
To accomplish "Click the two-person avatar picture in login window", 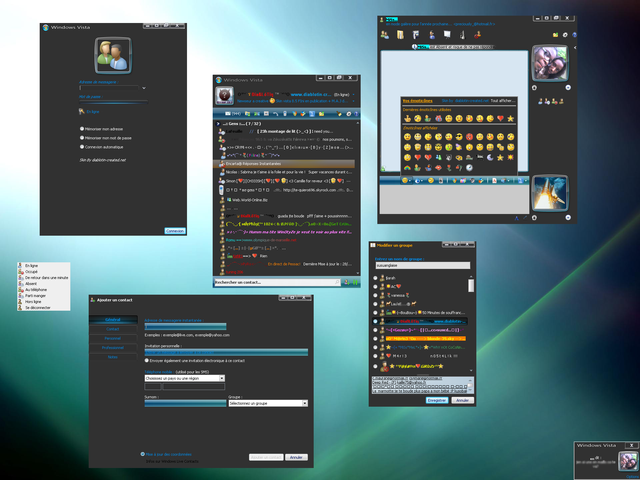I will [x=113, y=55].
